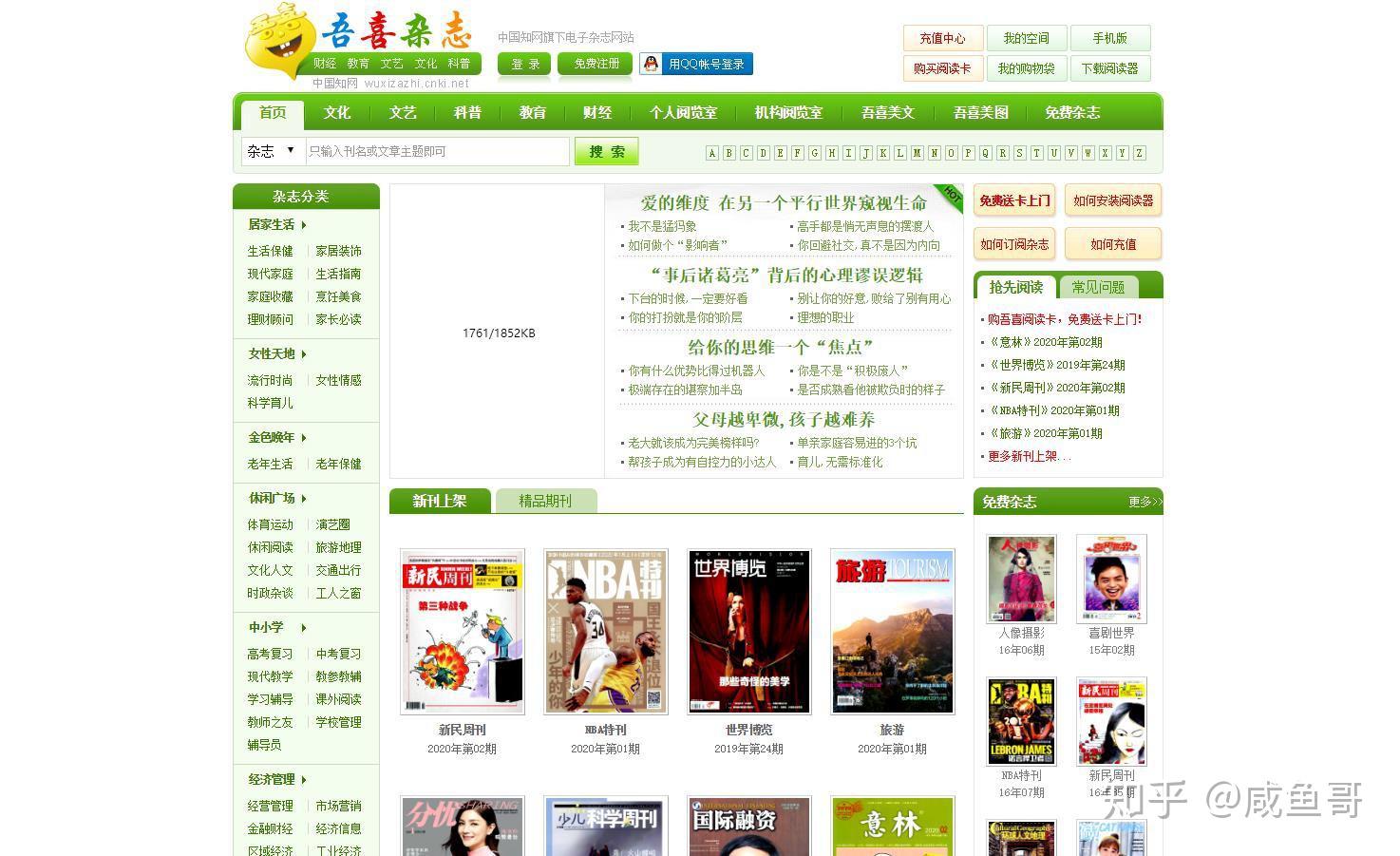1400x856 pixels.
Task: Open the 国际融资 magazine cover
Action: click(x=749, y=826)
